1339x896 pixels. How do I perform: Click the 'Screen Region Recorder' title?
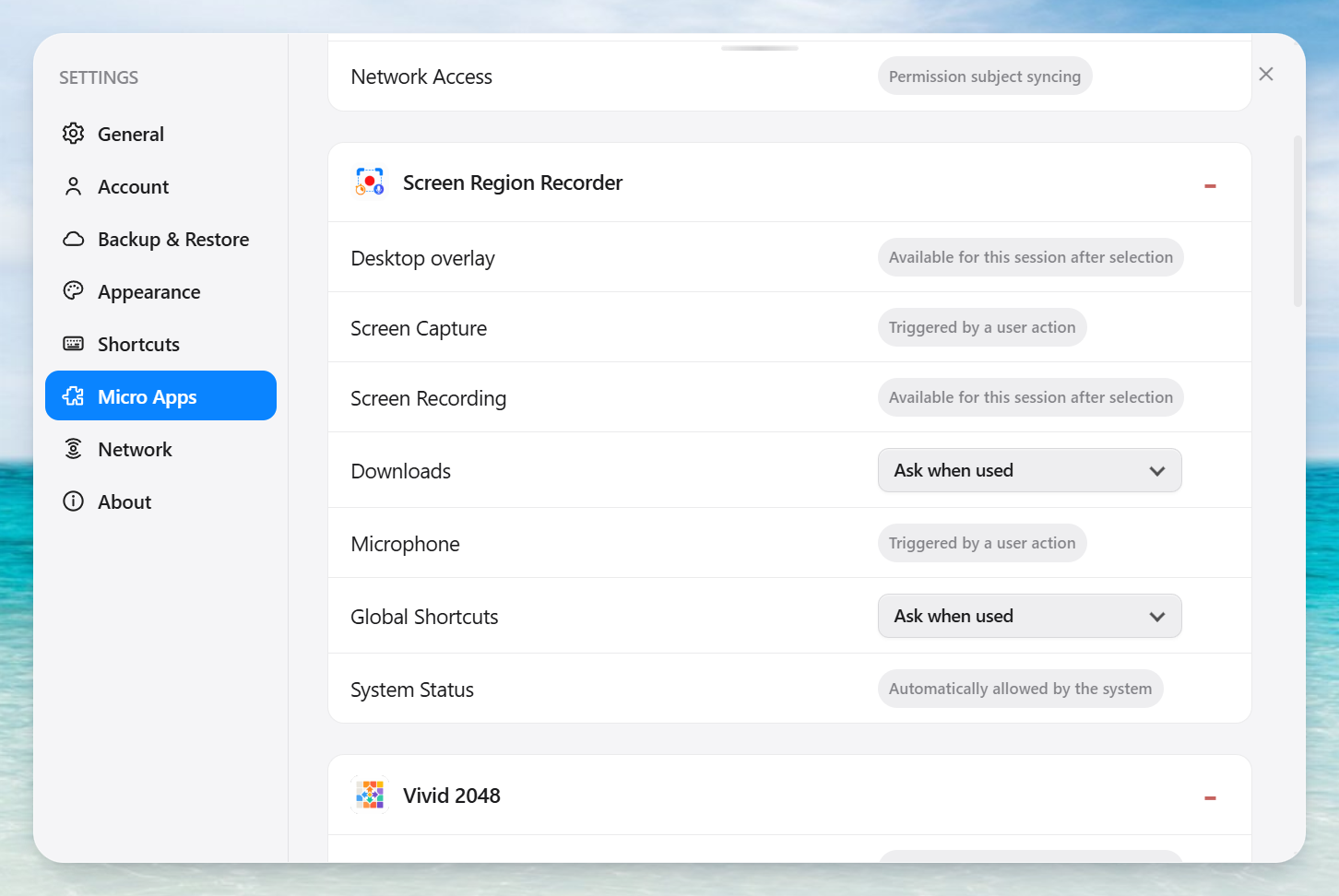tap(513, 183)
